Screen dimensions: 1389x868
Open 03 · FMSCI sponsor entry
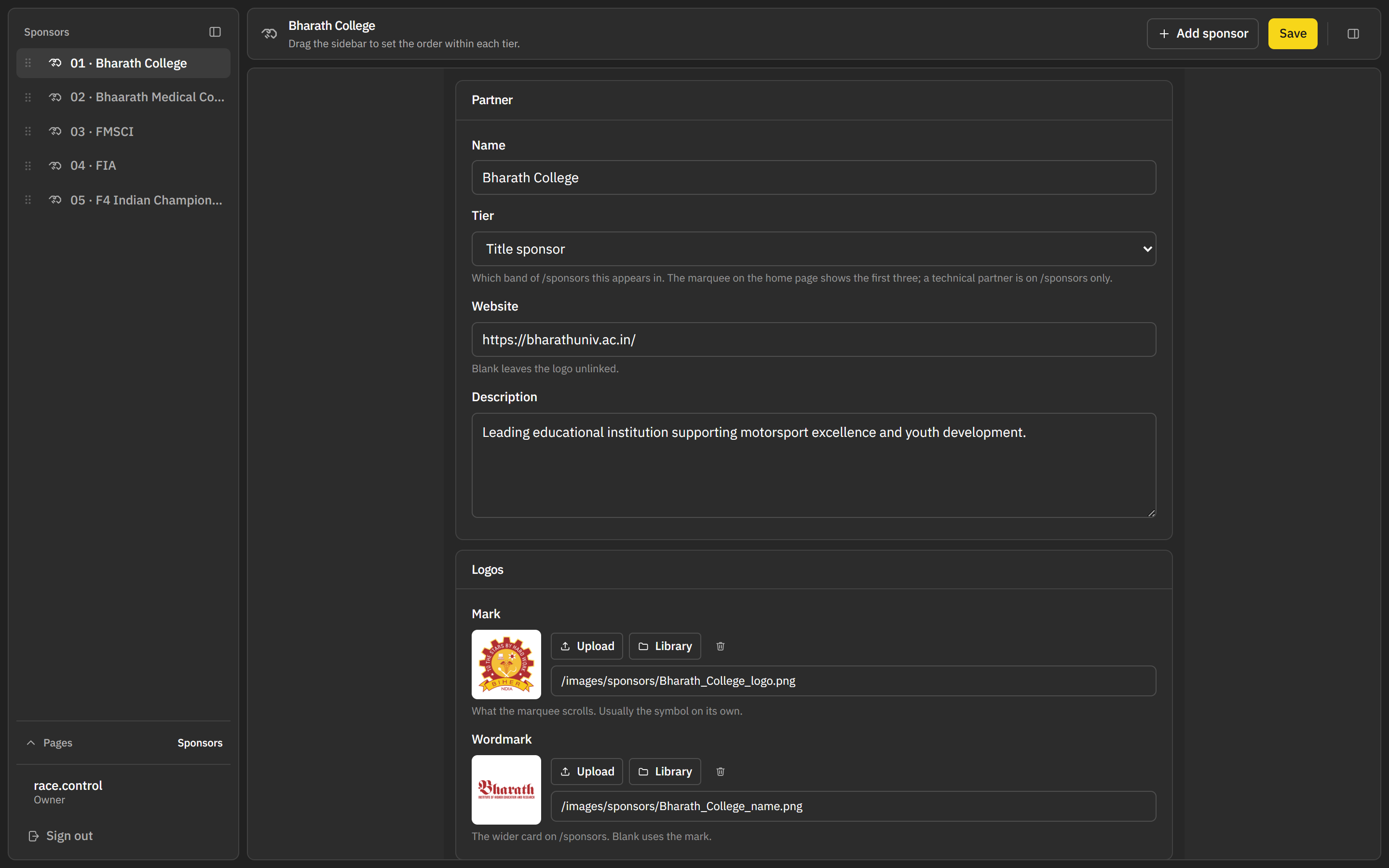(123, 132)
